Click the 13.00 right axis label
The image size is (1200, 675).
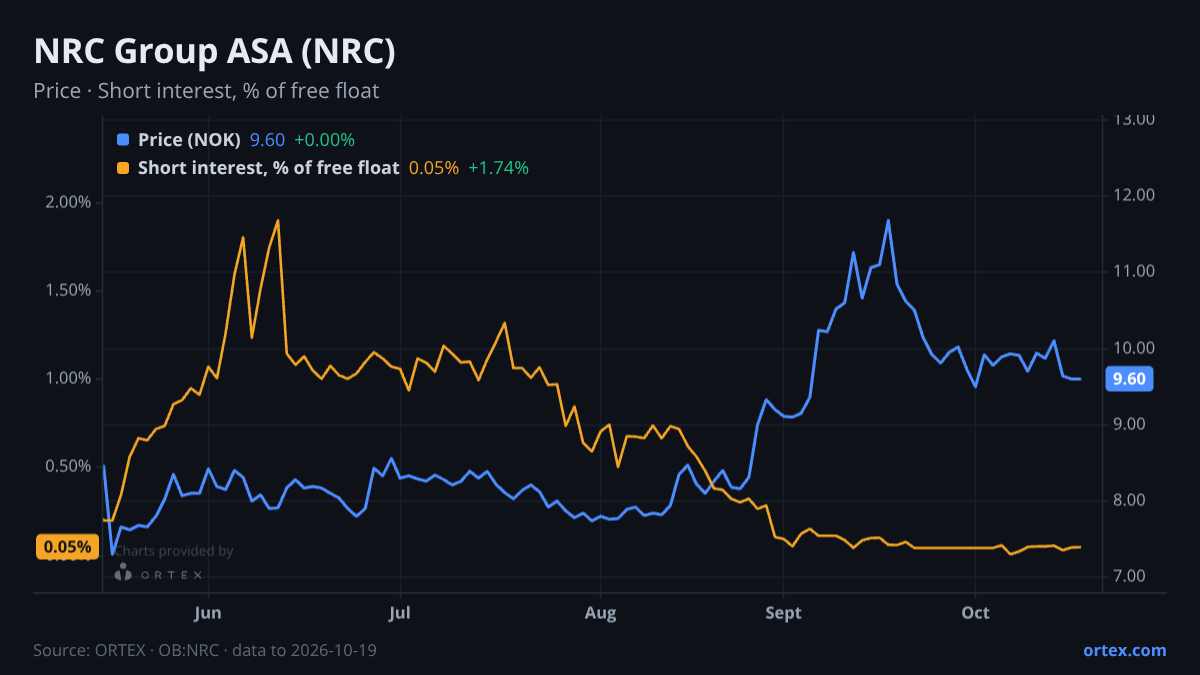point(1134,119)
